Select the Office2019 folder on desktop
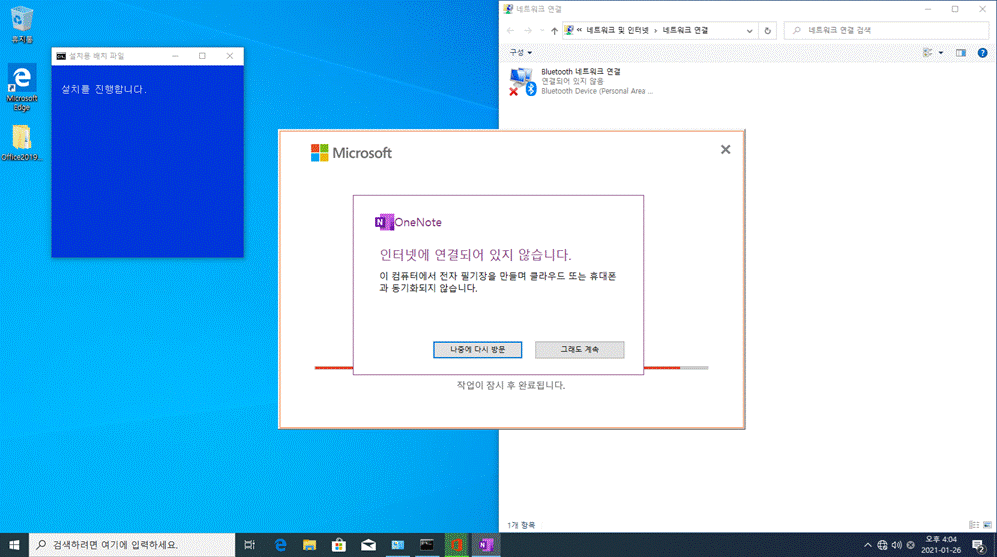 (22, 142)
